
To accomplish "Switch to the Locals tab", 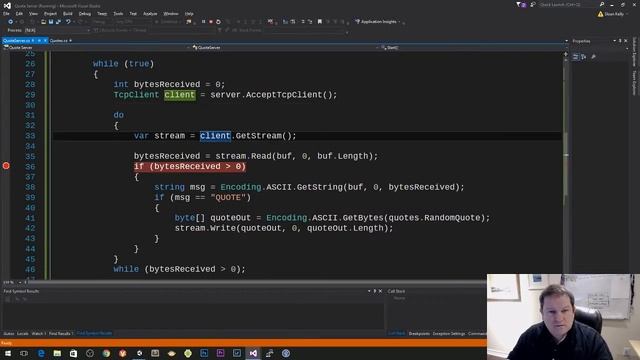I will pyautogui.click(x=23, y=333).
